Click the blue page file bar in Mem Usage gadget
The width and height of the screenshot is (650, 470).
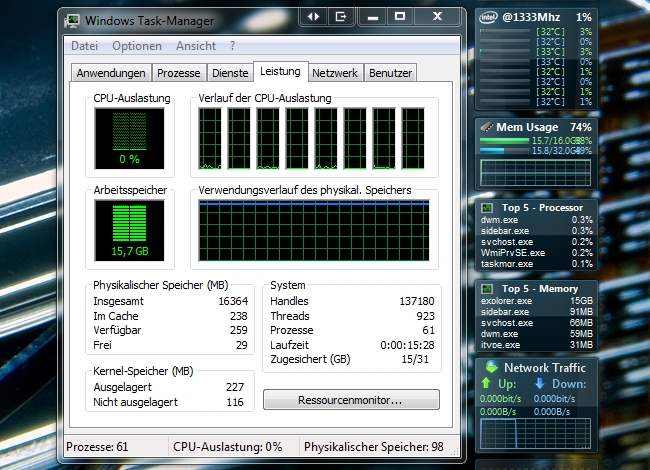tap(504, 151)
